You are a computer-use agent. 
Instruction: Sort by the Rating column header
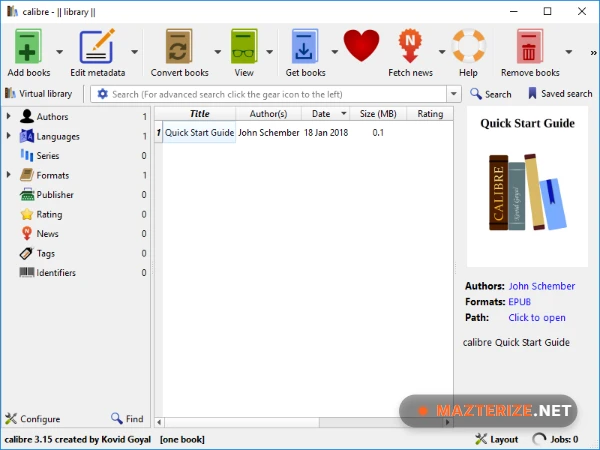(x=430, y=114)
